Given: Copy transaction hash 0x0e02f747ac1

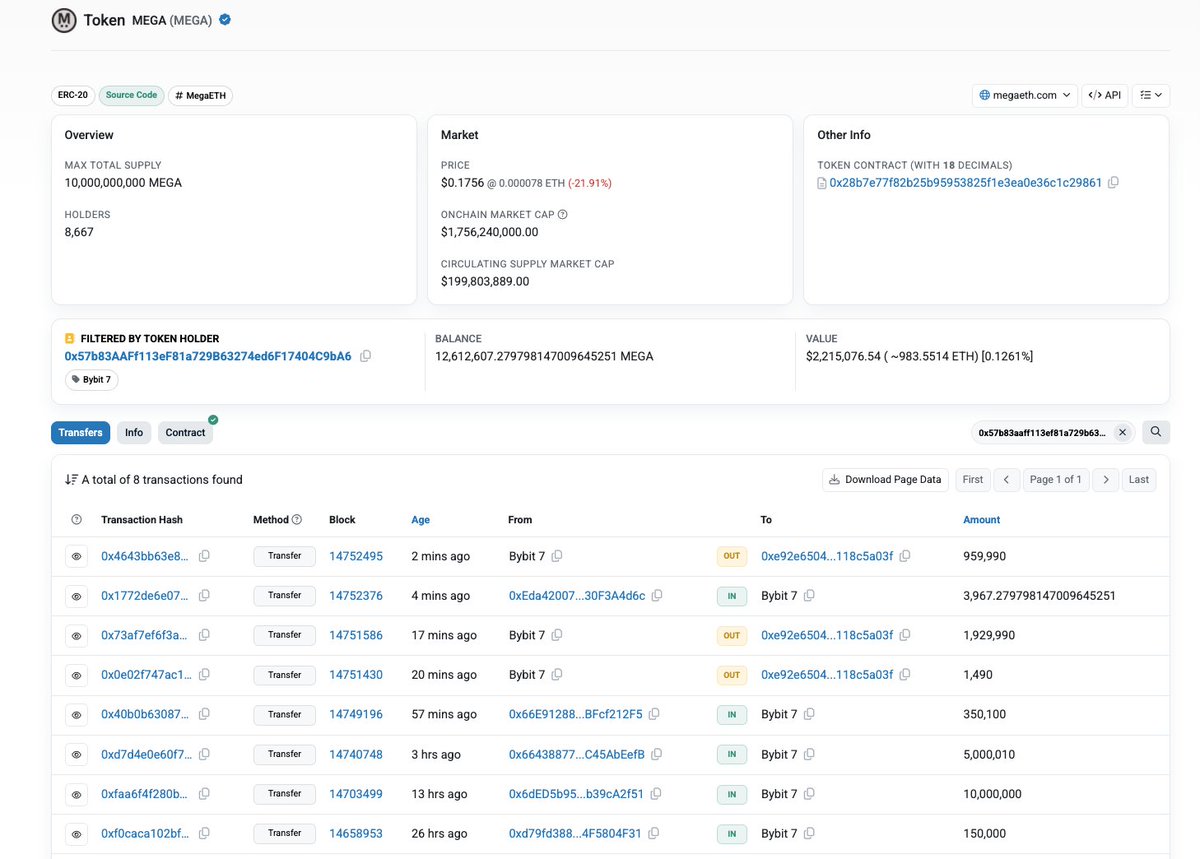Looking at the screenshot, I should pyautogui.click(x=204, y=675).
